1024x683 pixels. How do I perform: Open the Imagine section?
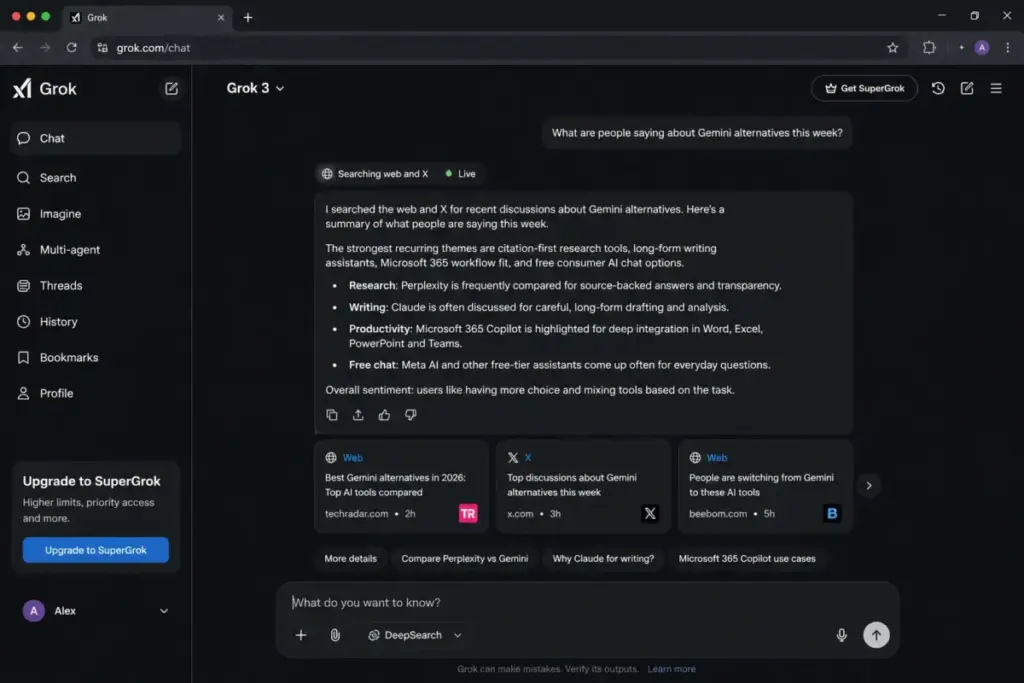(95, 214)
